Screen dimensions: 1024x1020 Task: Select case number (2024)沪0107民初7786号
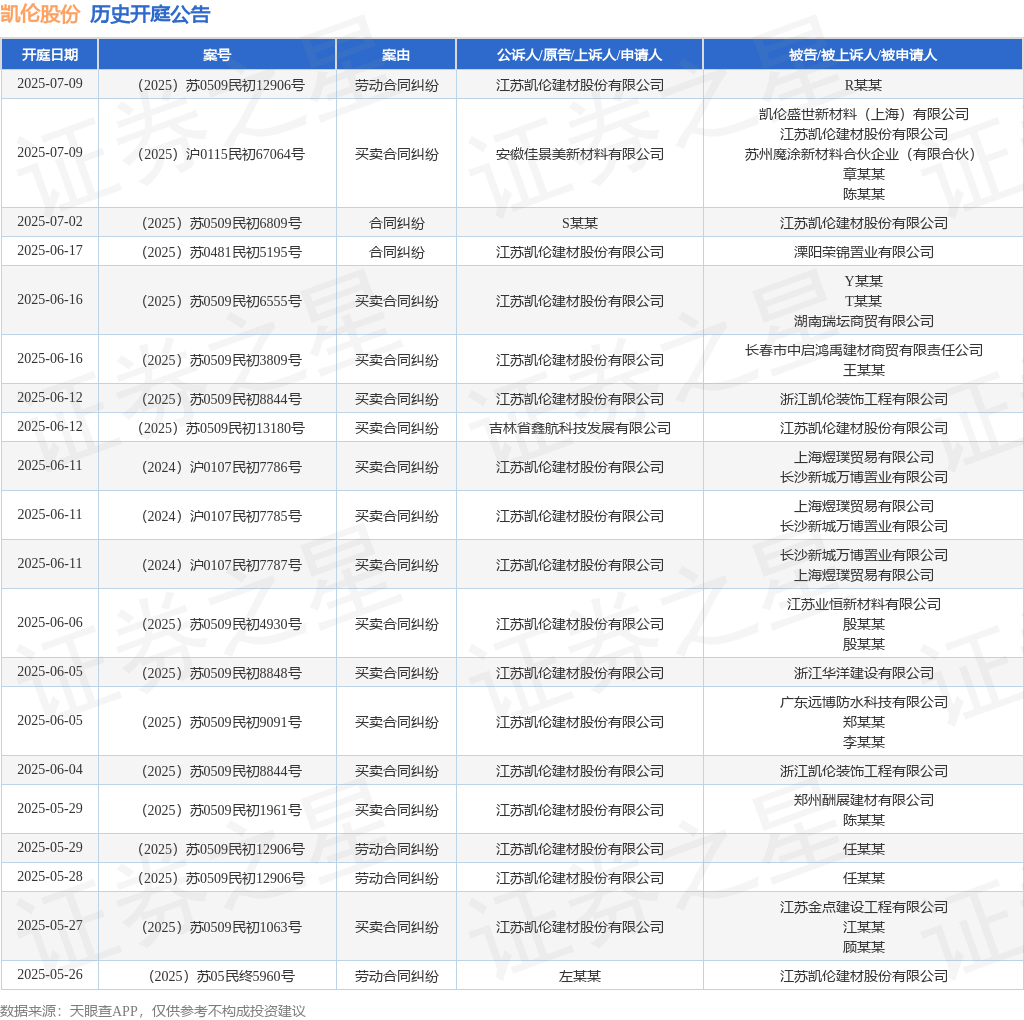click(x=221, y=467)
